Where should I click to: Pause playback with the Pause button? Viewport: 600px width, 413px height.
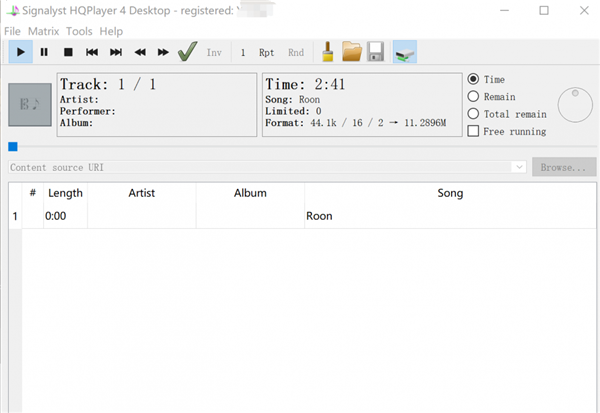(x=44, y=52)
